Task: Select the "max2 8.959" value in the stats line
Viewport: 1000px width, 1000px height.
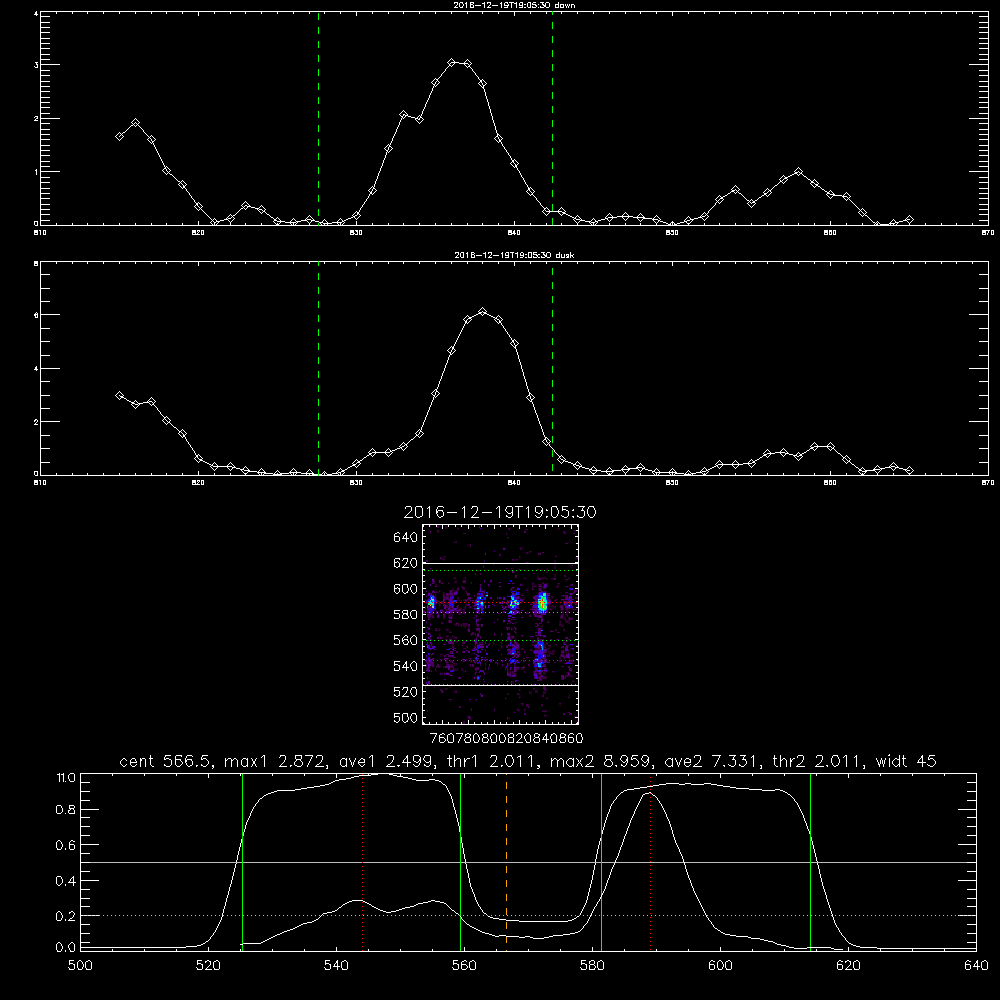Action: coord(603,761)
